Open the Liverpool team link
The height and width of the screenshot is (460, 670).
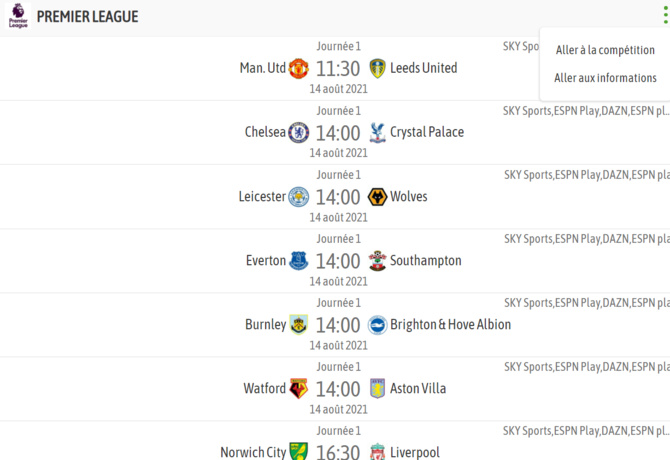coord(414,452)
